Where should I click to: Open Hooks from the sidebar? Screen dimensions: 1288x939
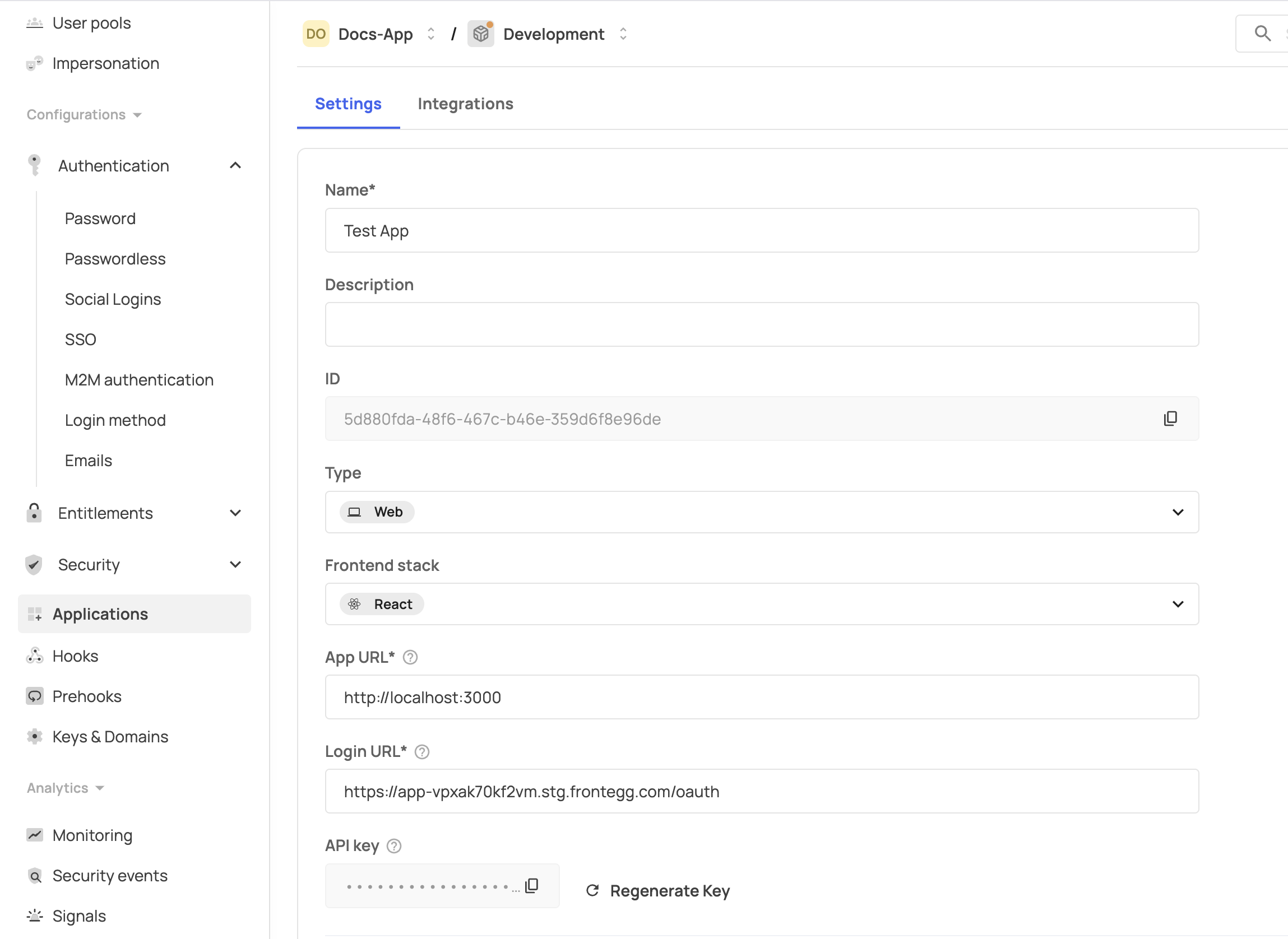[76, 656]
